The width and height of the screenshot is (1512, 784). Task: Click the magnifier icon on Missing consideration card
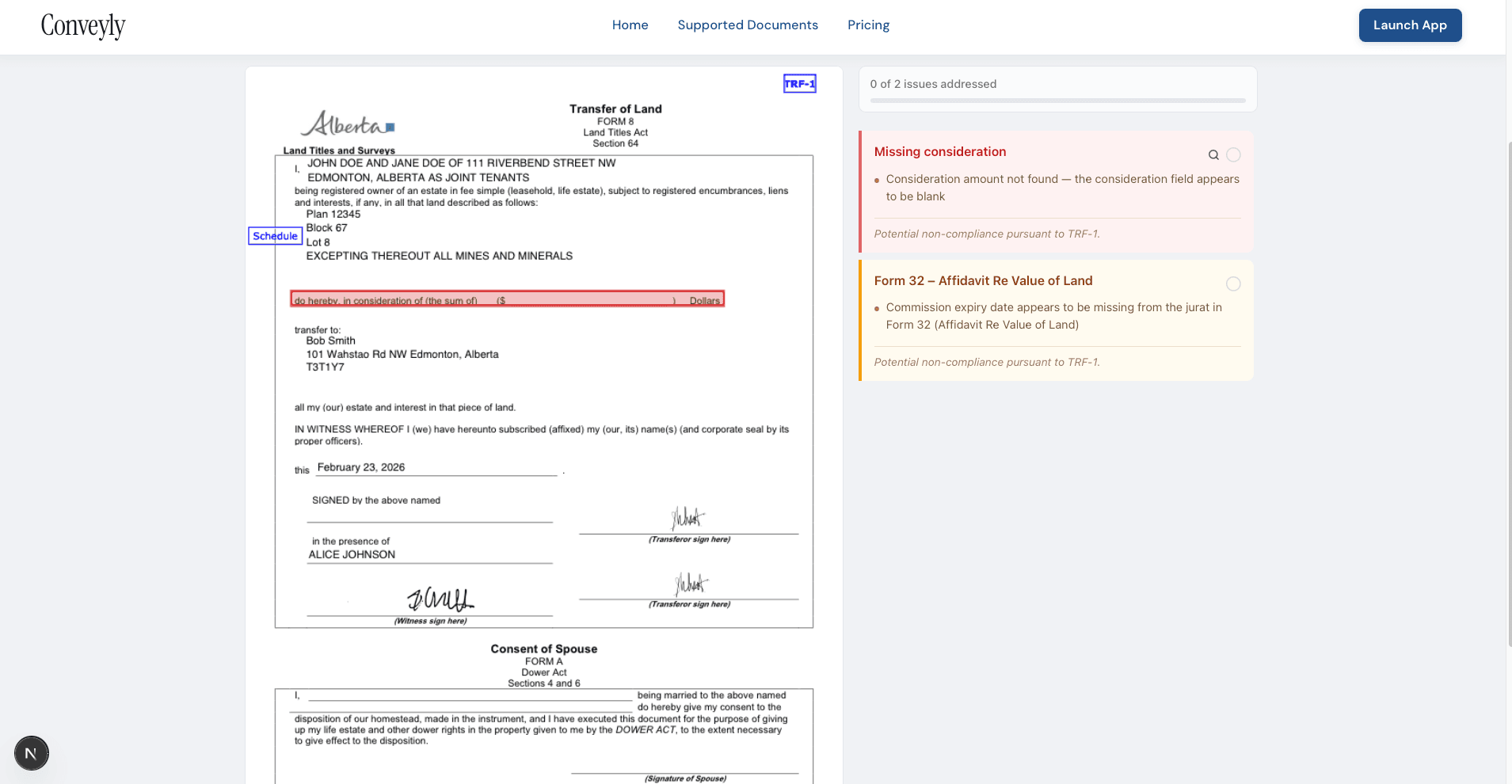[x=1213, y=155]
